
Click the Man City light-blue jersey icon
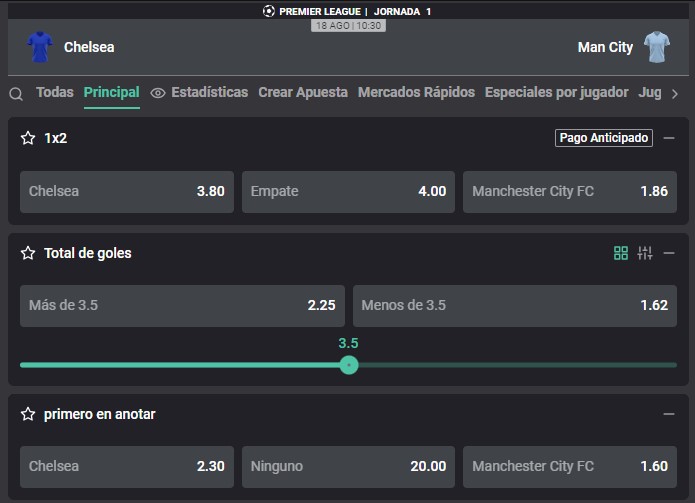tap(657, 47)
